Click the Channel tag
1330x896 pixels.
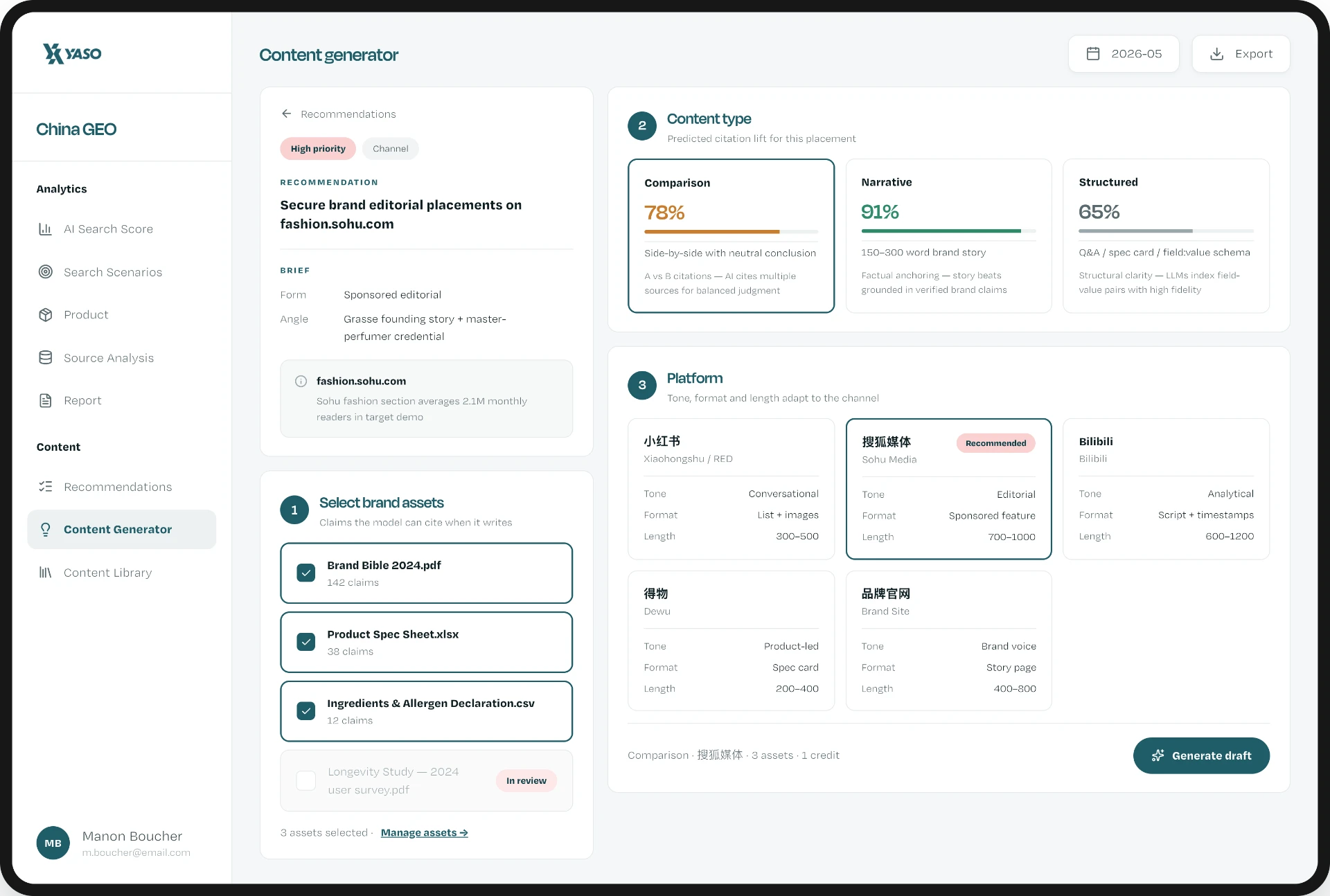391,149
